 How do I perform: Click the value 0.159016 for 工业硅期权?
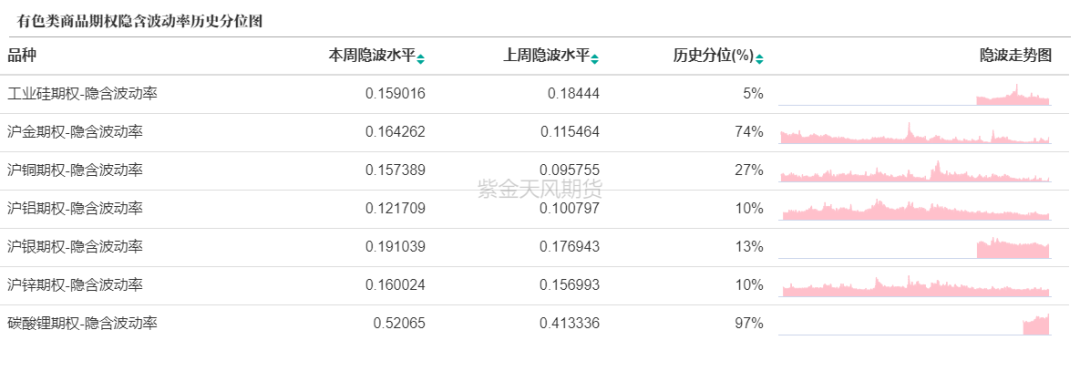click(395, 94)
